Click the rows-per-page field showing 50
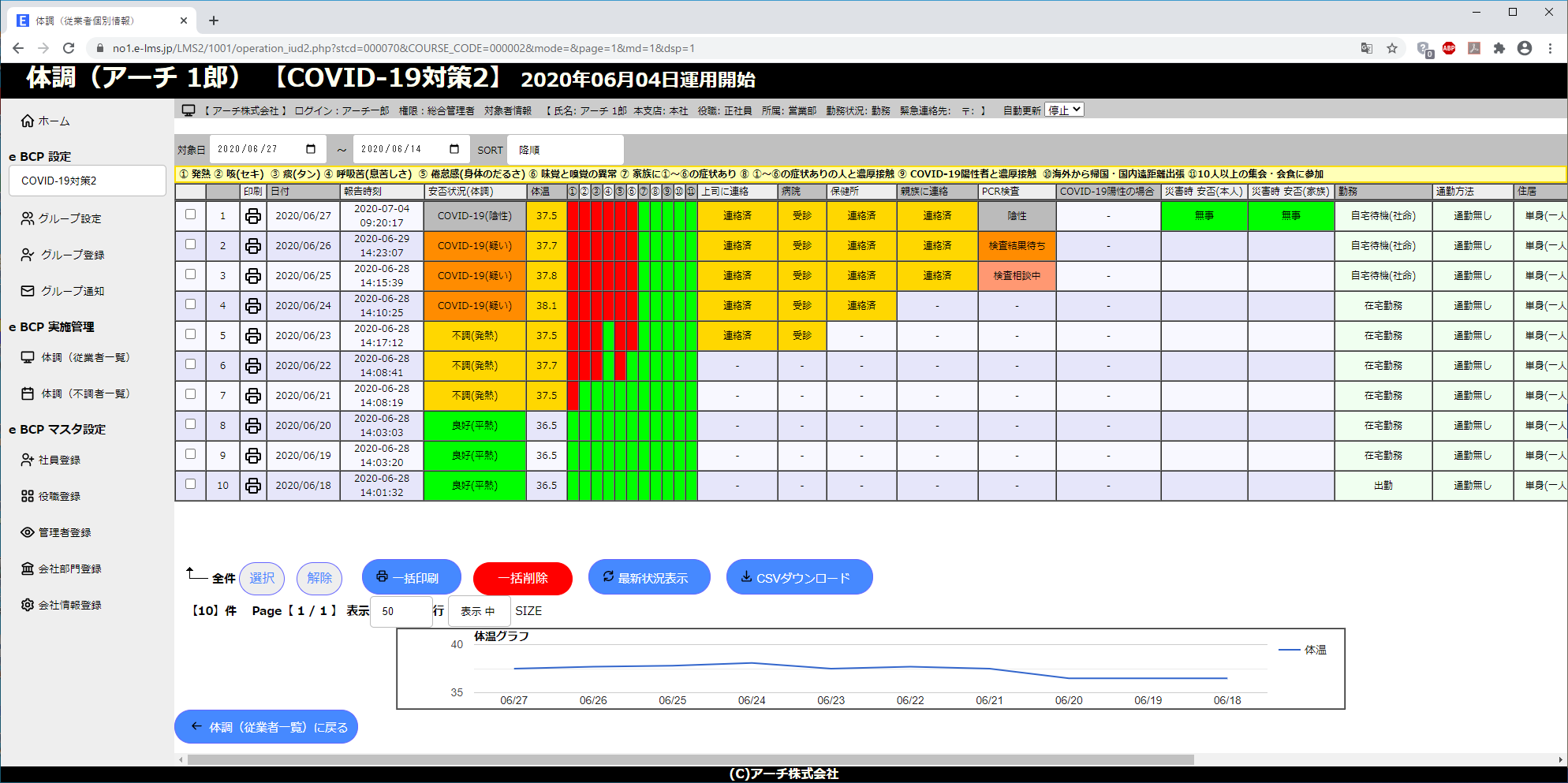 401,611
